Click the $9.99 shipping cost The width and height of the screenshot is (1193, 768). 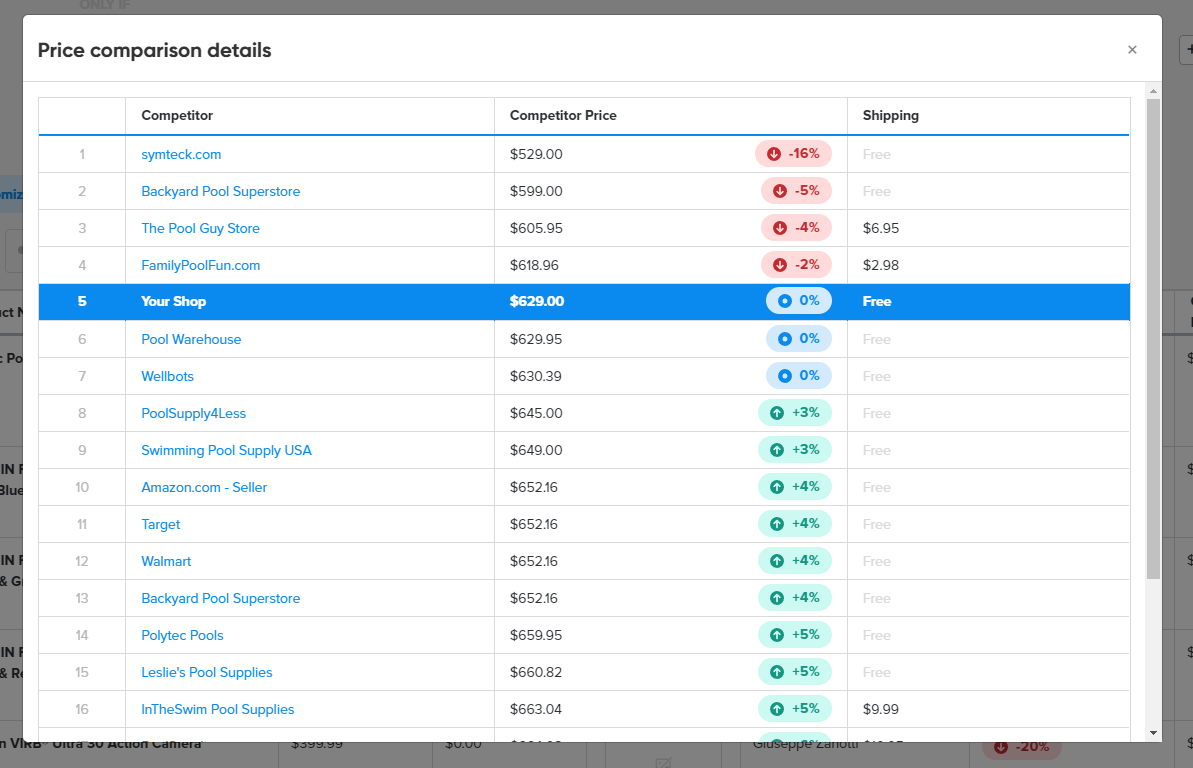881,709
